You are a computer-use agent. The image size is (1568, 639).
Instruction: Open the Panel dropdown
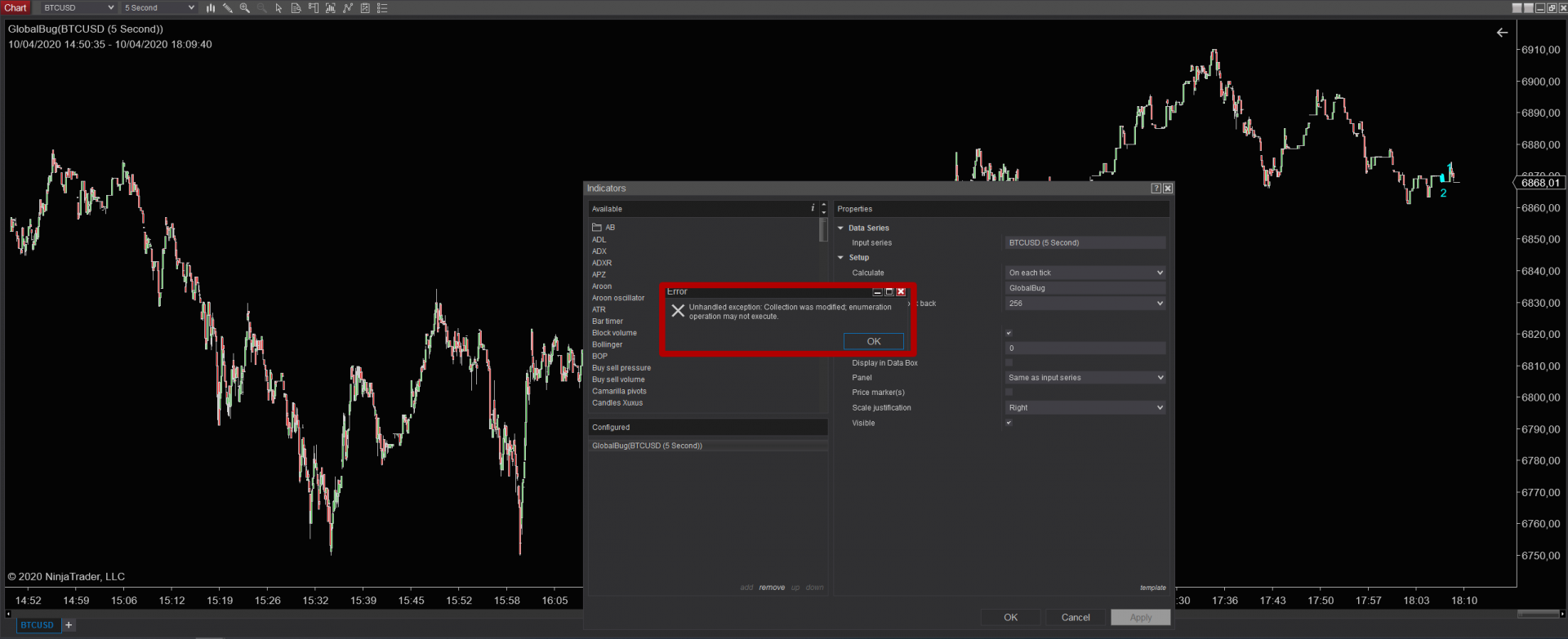(x=1085, y=378)
